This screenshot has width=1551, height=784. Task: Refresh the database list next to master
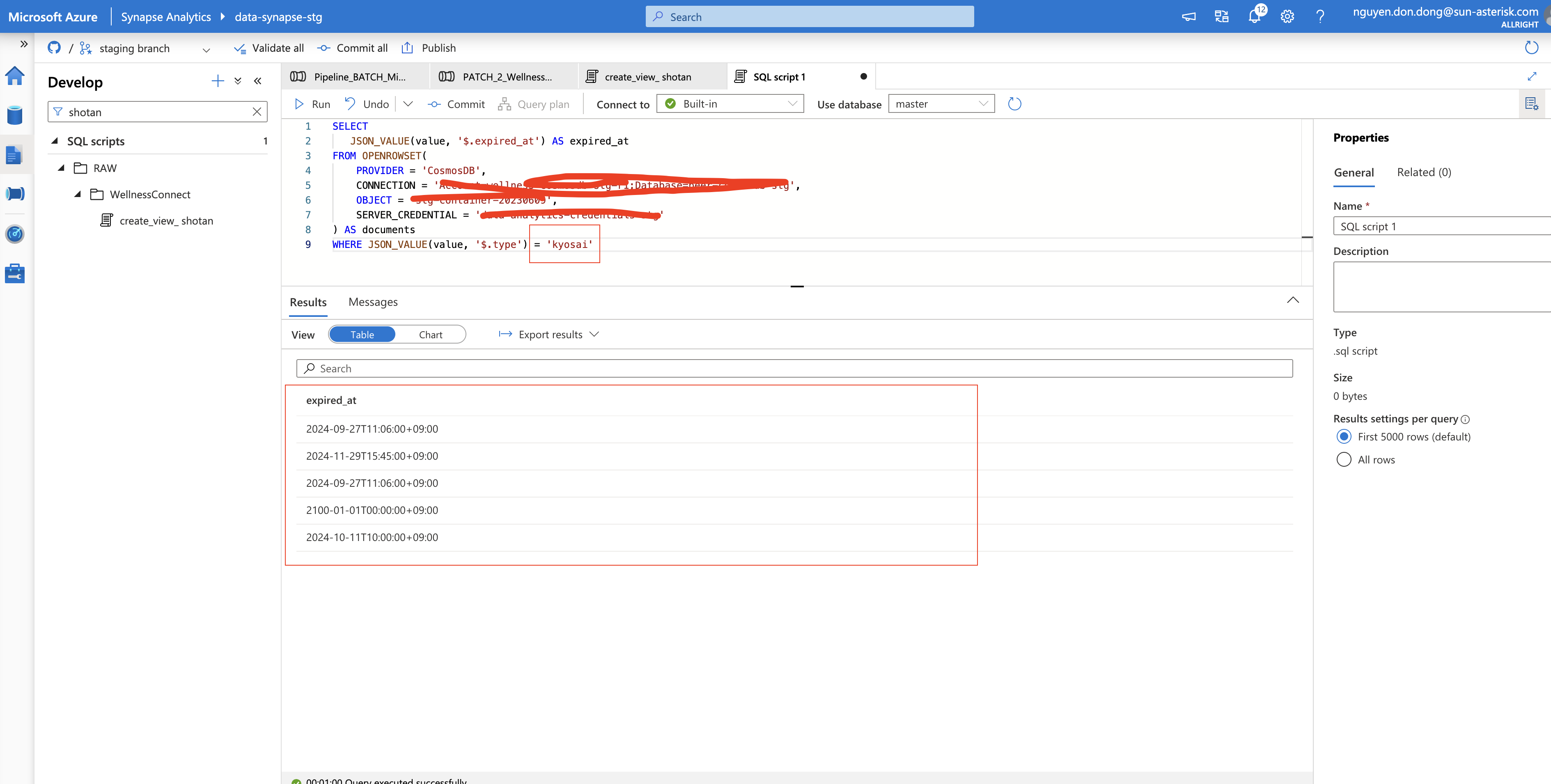pyautogui.click(x=1014, y=103)
